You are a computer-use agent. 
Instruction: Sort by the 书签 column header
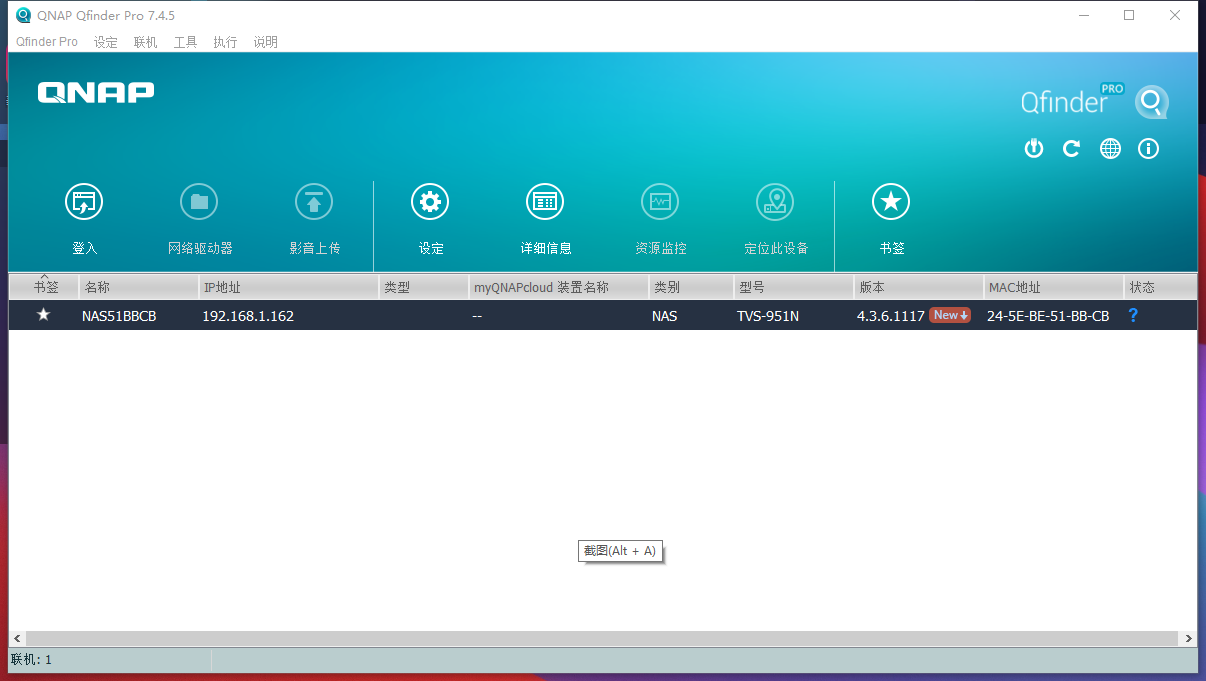[x=44, y=287]
